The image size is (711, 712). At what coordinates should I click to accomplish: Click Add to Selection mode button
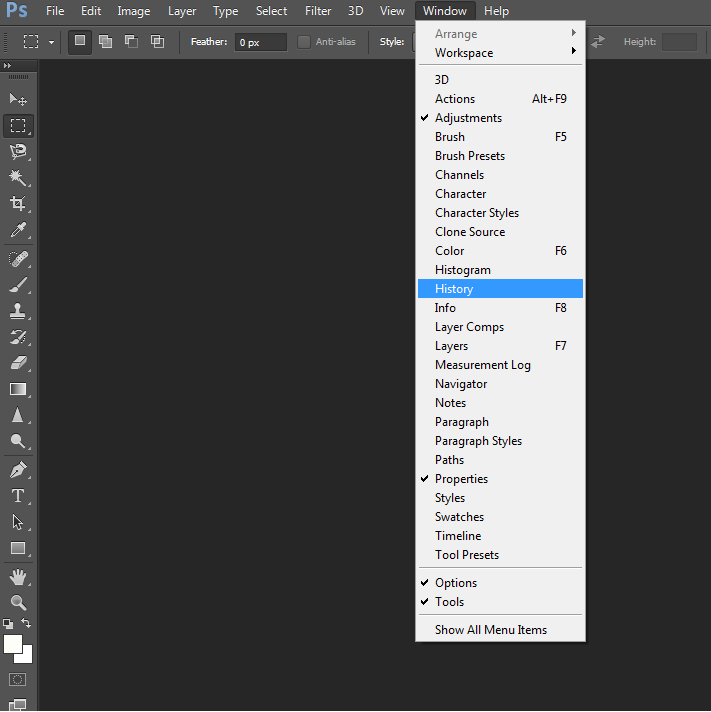(x=105, y=42)
